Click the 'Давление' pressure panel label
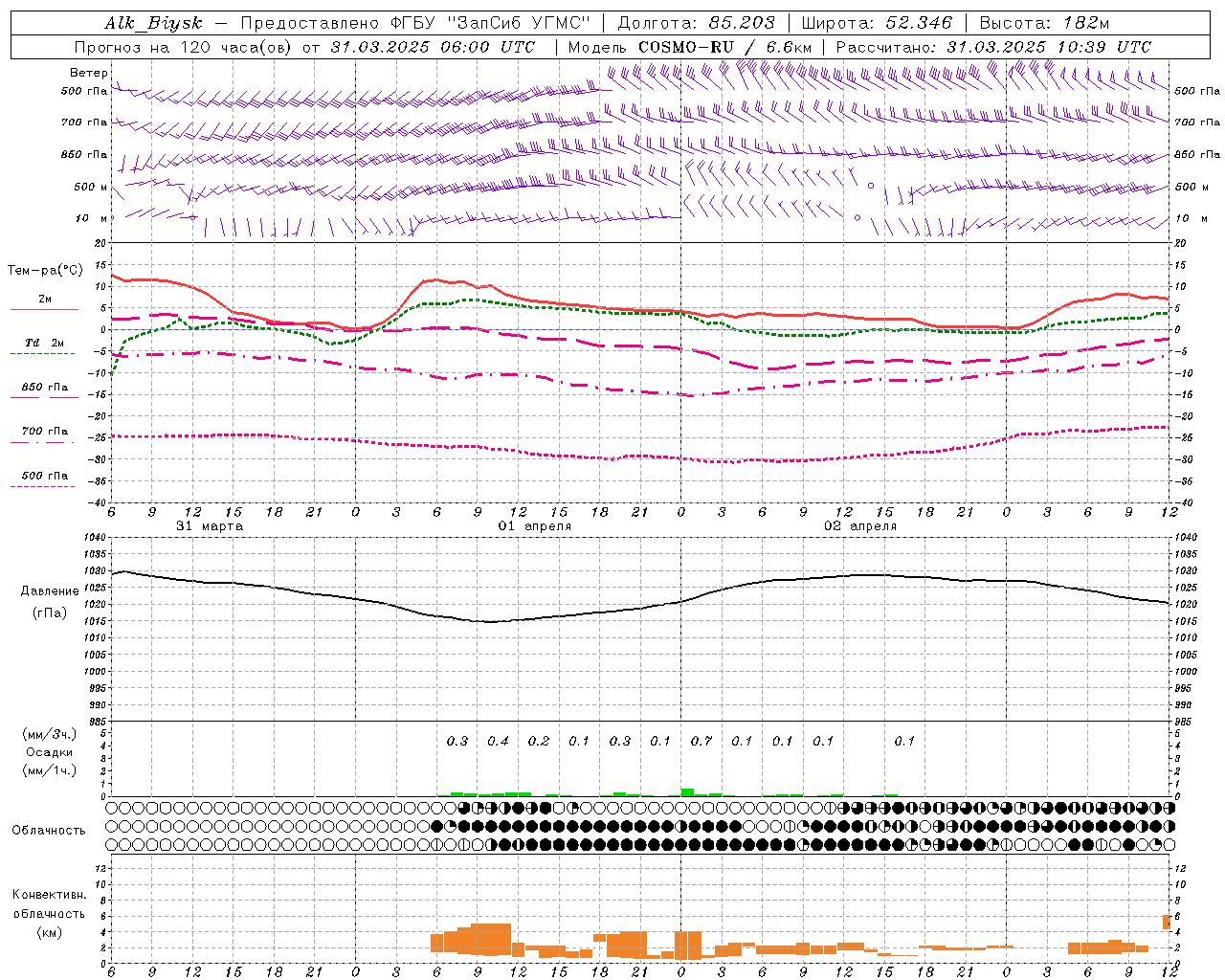Viewport: 1225px width, 980px height. [50, 591]
